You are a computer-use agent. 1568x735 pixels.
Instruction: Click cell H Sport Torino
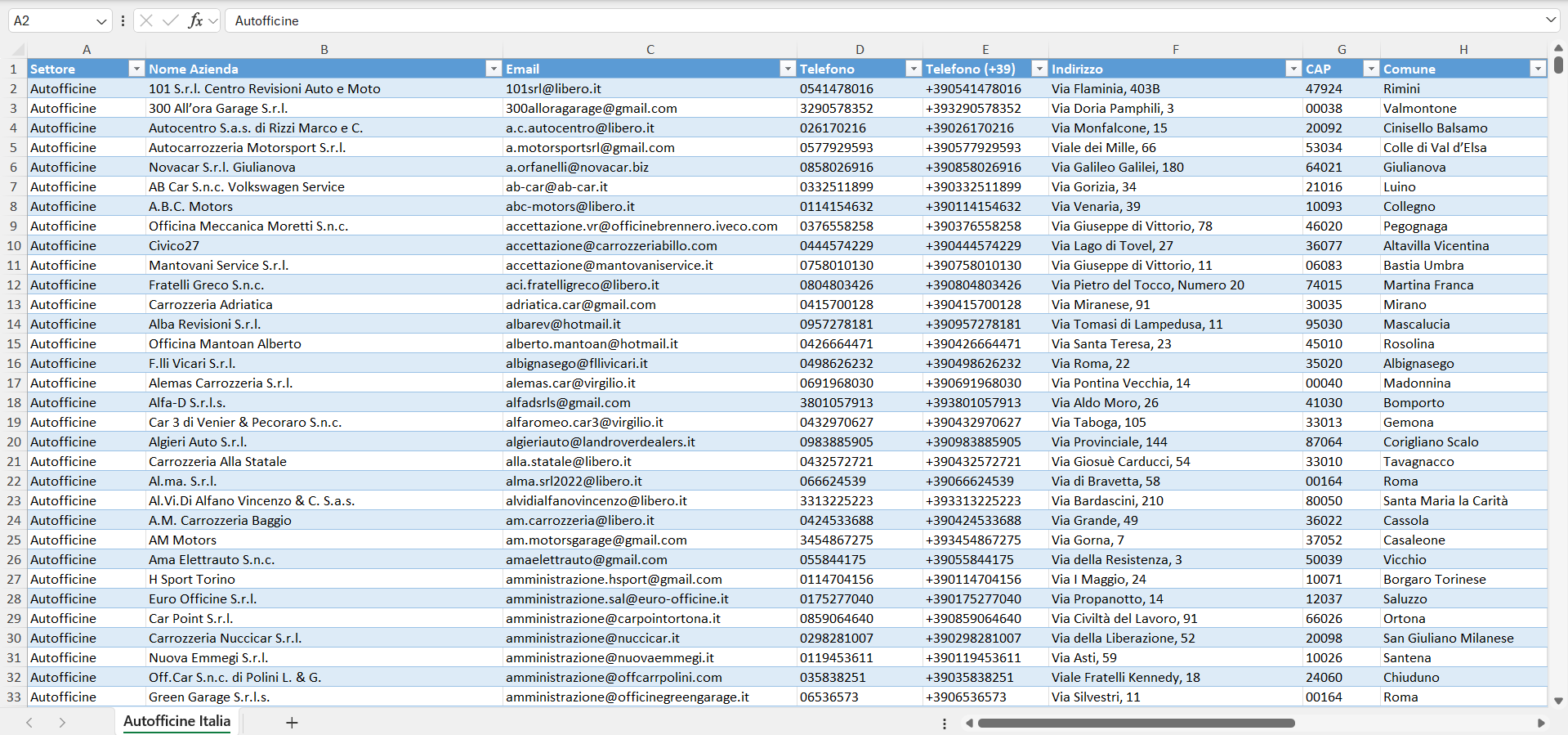pyautogui.click(x=324, y=579)
